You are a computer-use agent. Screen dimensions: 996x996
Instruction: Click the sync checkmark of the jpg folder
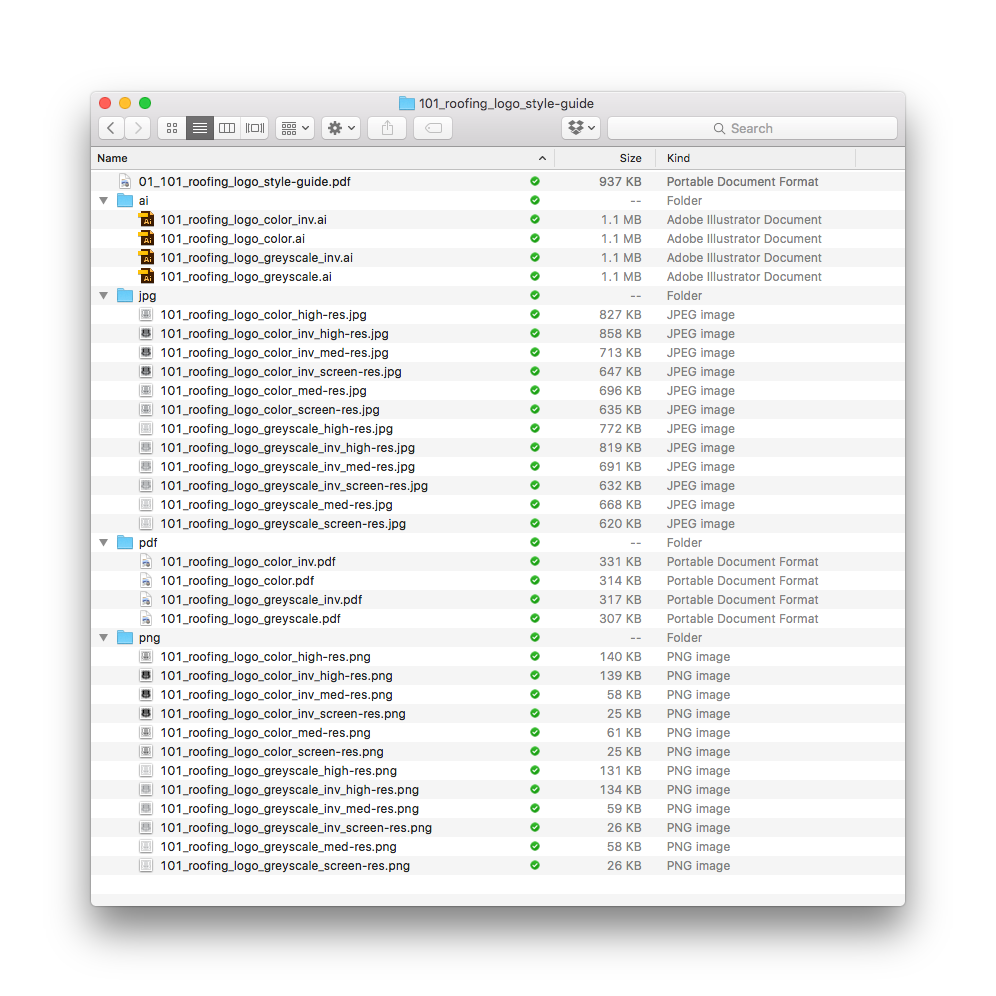tap(535, 295)
